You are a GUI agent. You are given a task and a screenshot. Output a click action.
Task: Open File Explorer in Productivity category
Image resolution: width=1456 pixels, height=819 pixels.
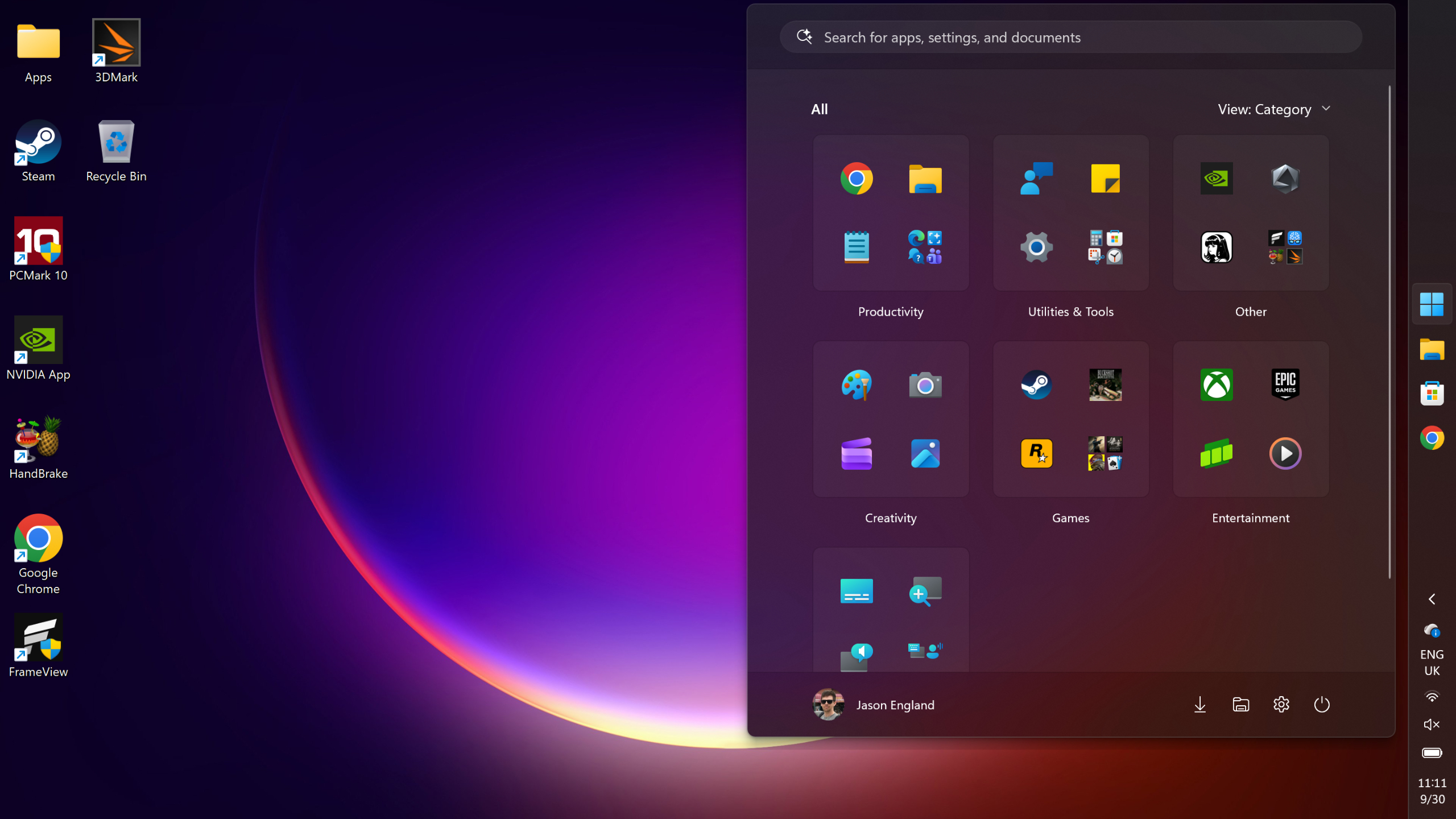[x=925, y=179]
